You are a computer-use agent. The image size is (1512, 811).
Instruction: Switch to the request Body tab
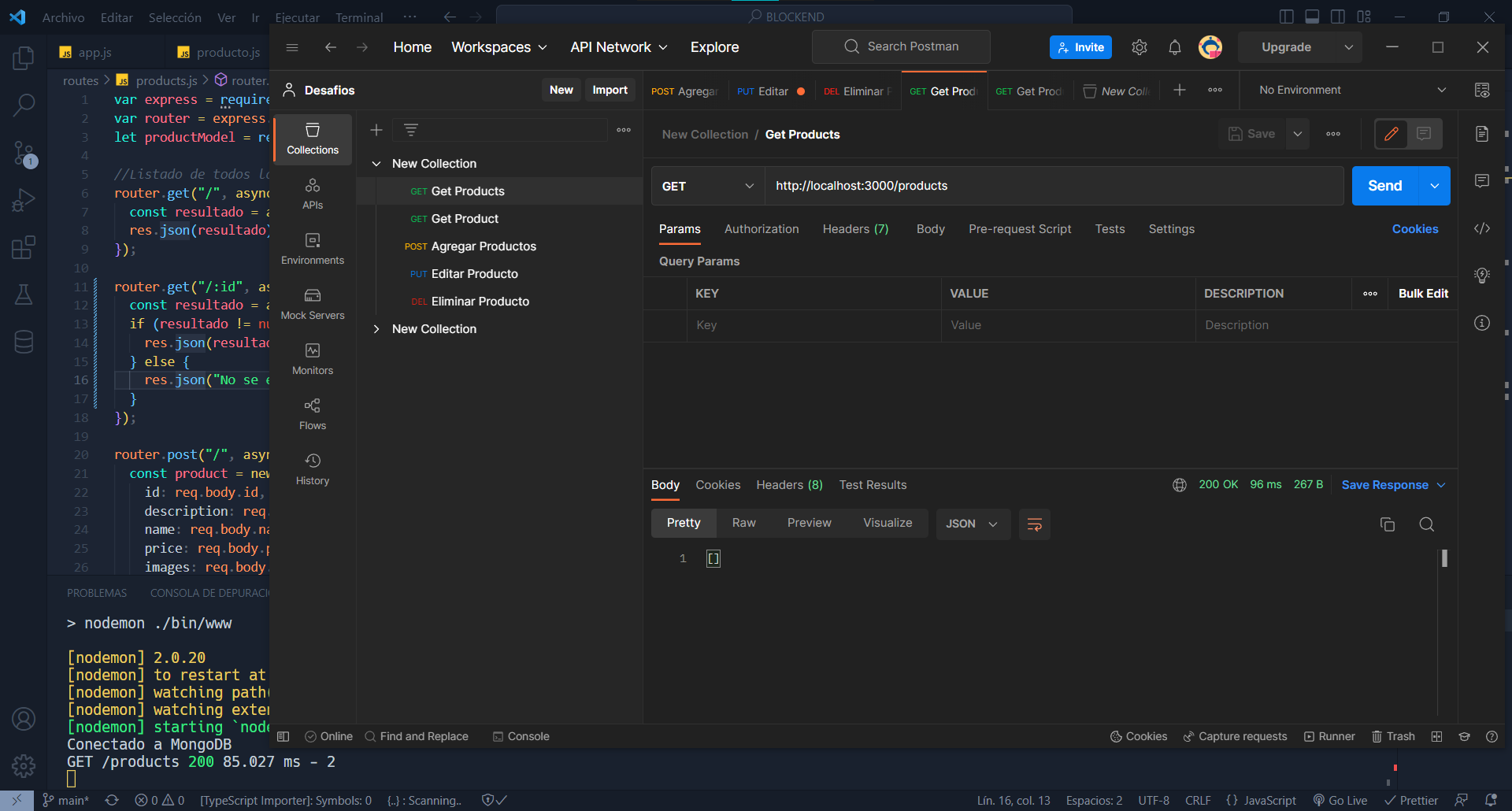[x=930, y=229]
